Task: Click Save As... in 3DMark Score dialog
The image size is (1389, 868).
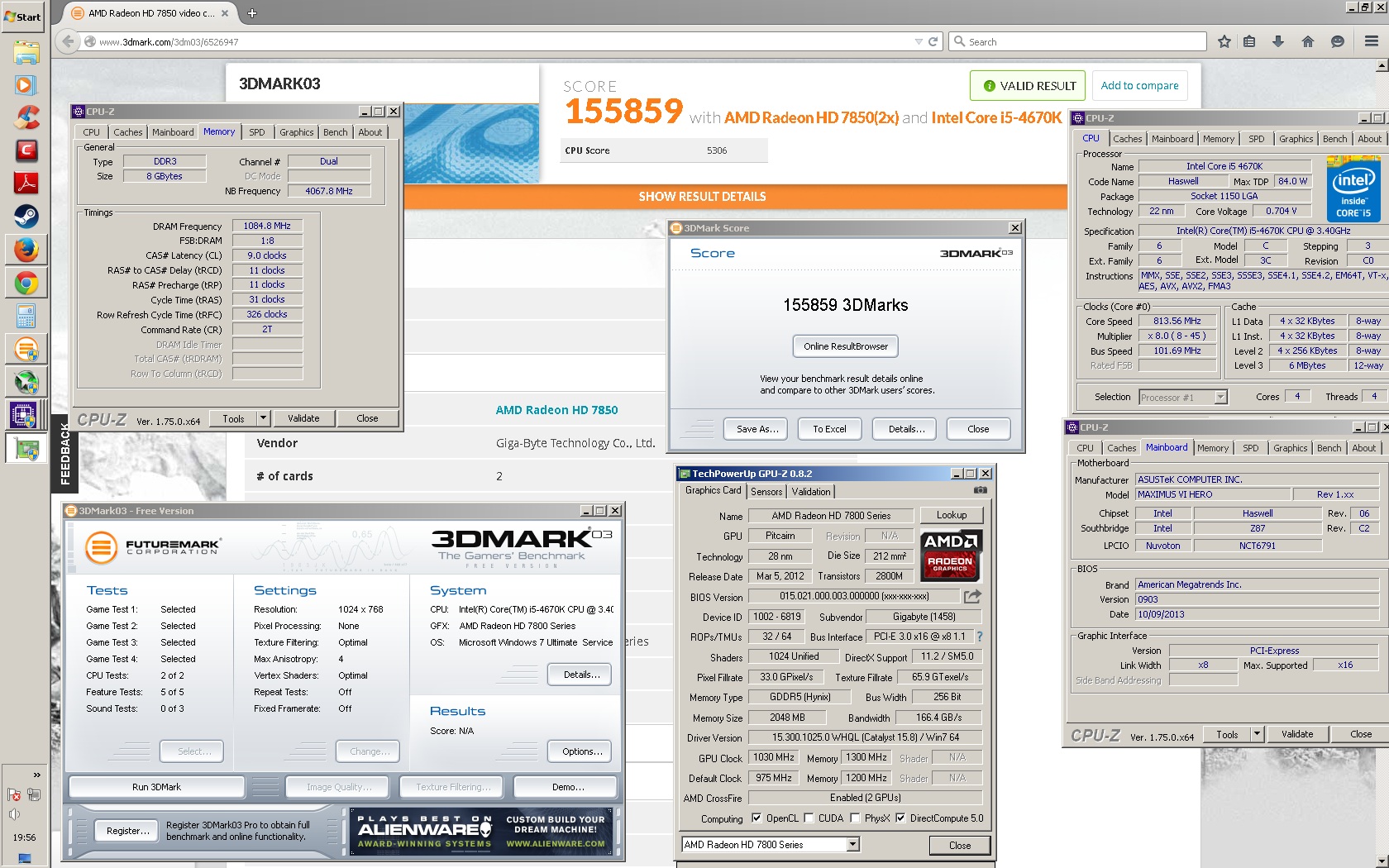Action: coord(757,429)
